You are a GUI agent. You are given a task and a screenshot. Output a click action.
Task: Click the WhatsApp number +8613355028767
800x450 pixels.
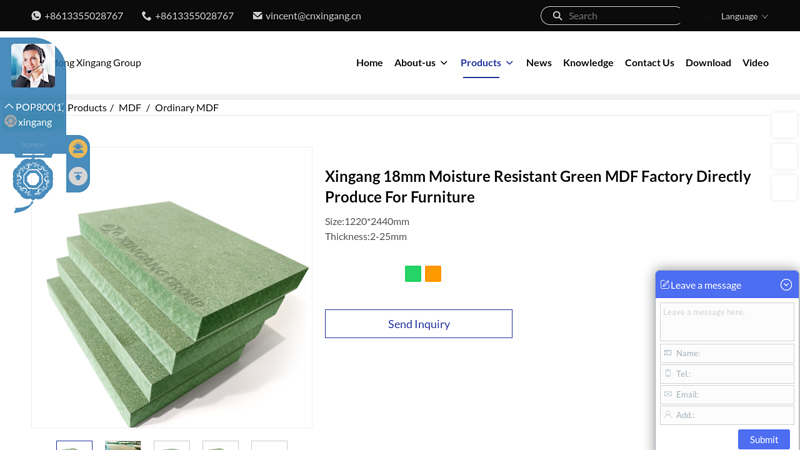coord(84,16)
